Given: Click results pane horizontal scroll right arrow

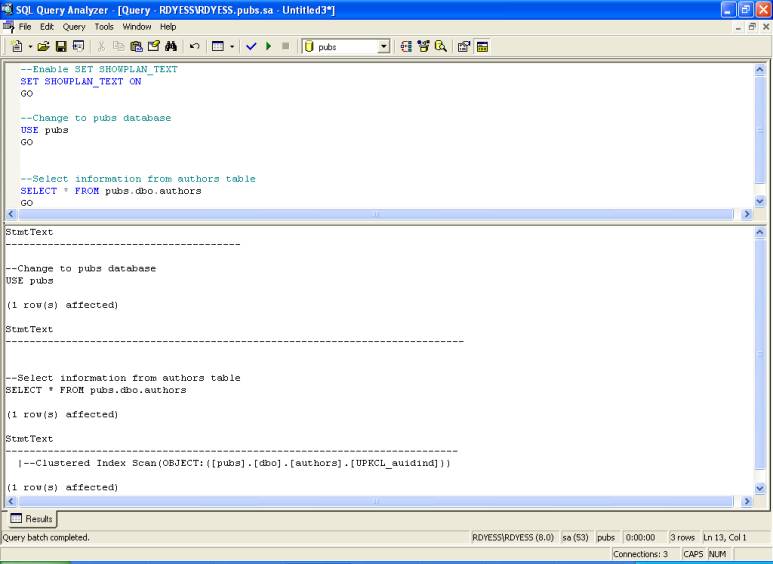Looking at the screenshot, I should point(746,501).
